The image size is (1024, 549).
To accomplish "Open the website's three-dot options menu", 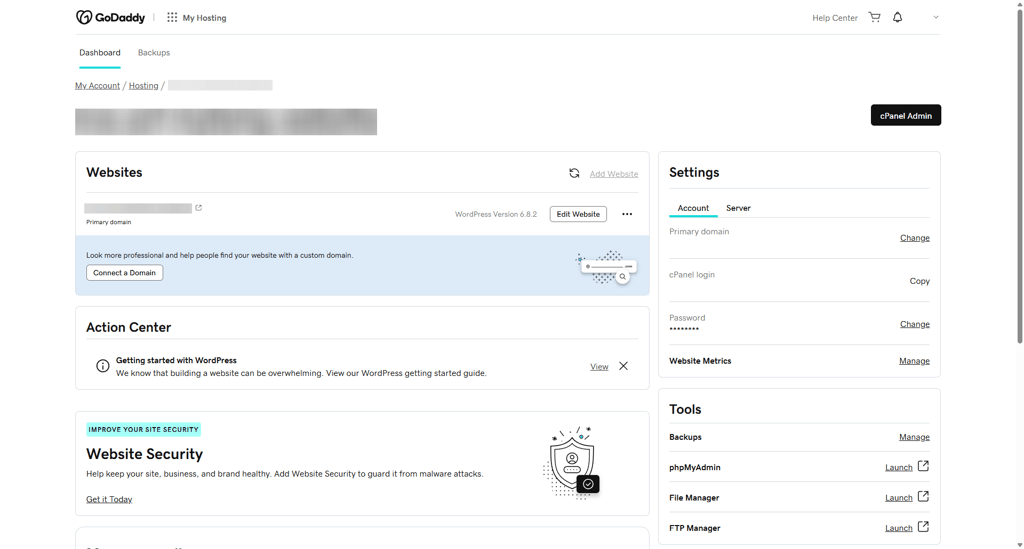I will (x=627, y=214).
